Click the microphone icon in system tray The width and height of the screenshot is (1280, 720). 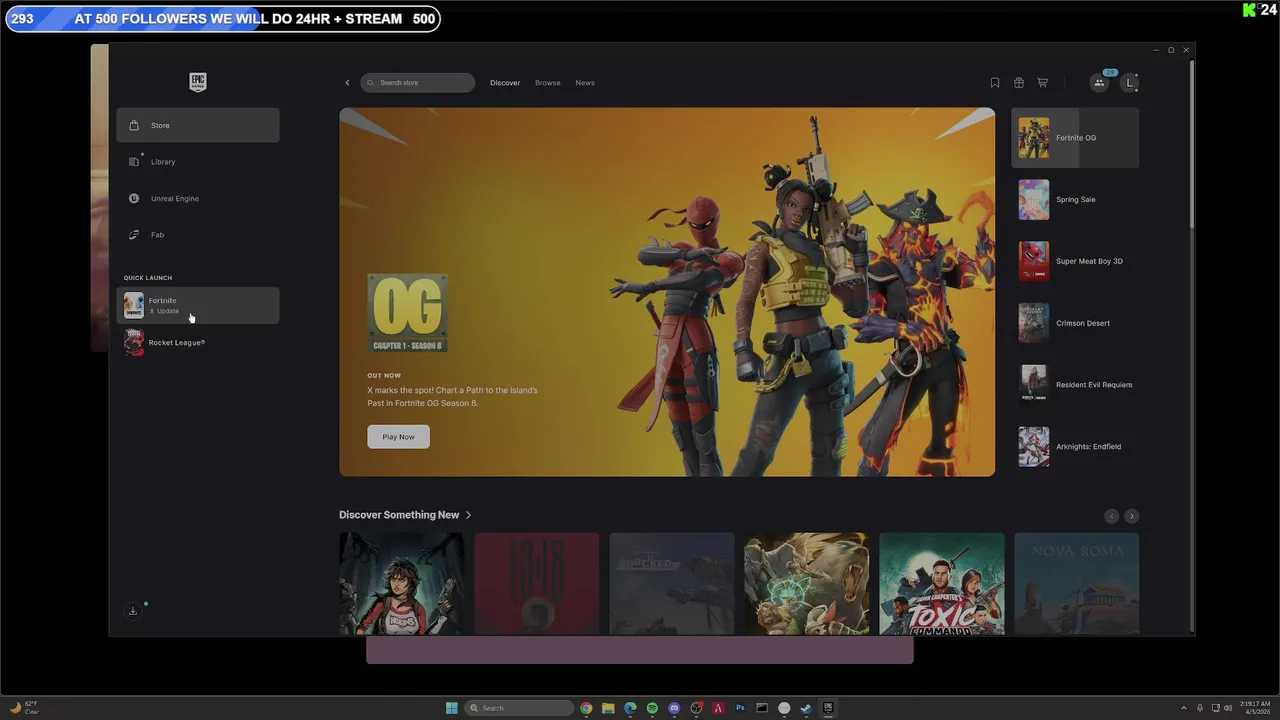click(1200, 708)
